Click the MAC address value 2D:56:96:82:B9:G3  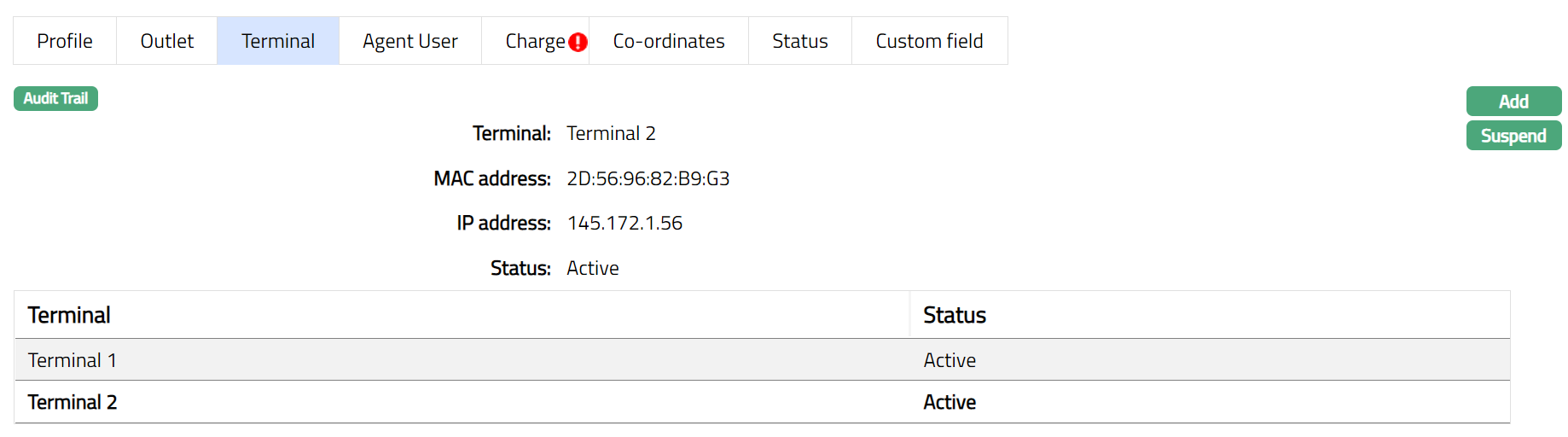(648, 178)
